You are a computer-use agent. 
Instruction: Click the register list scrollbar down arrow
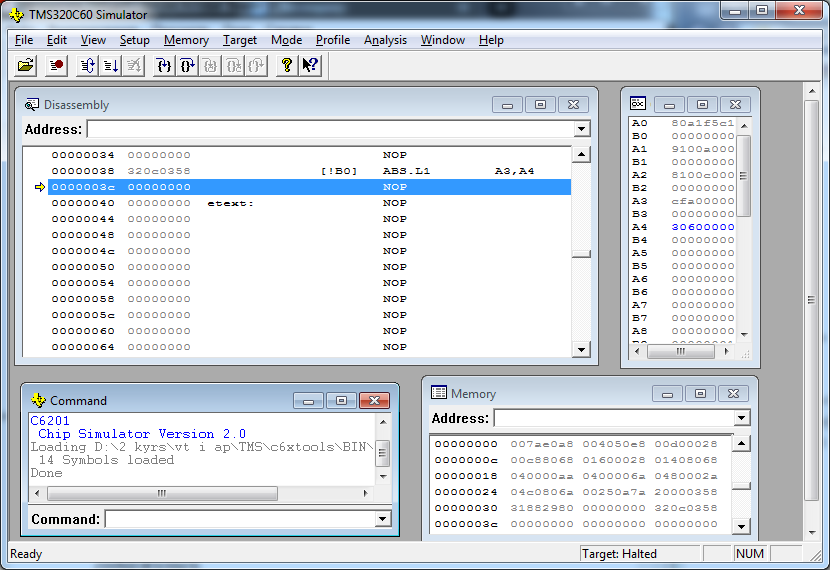coord(744,334)
